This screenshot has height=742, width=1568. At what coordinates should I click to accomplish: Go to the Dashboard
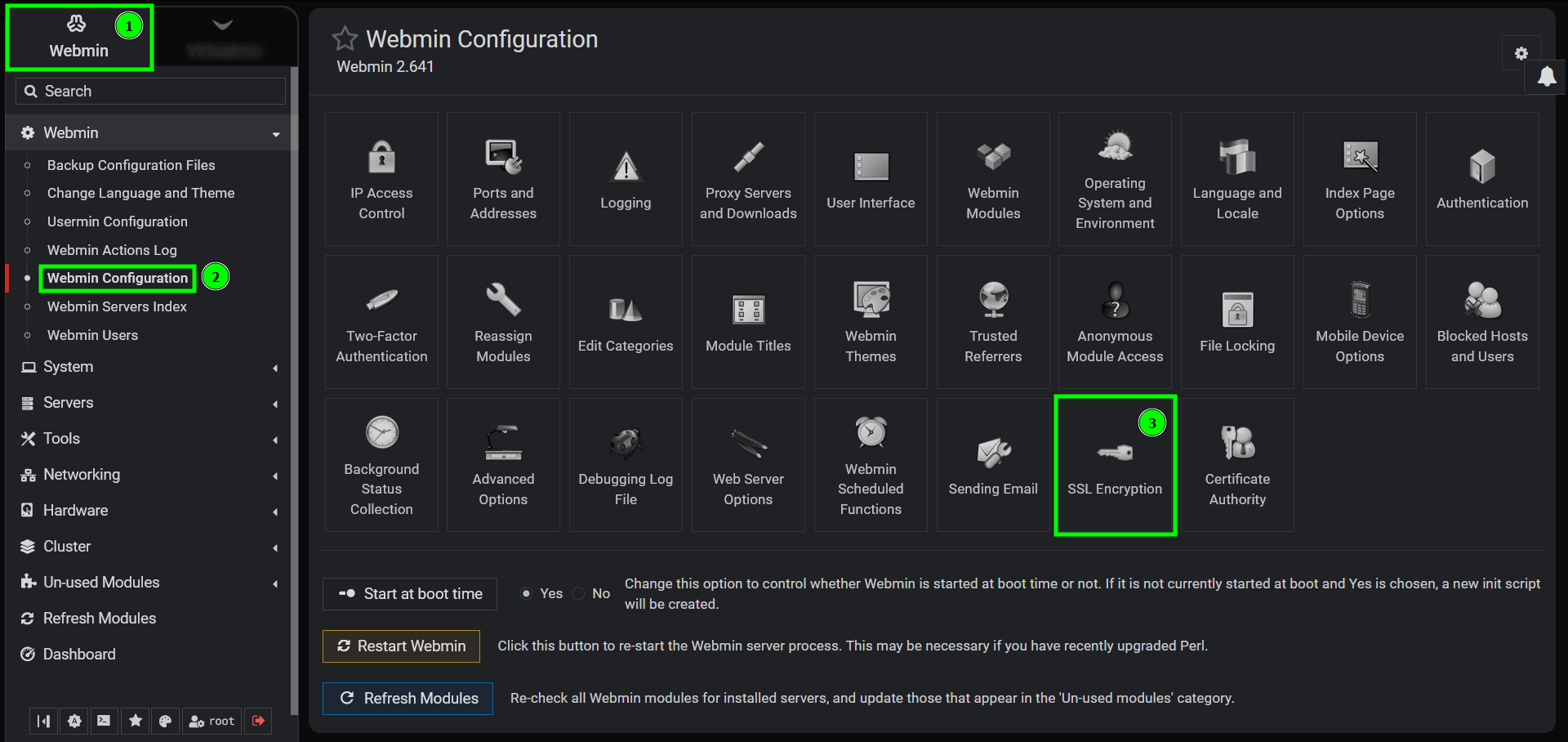(79, 655)
